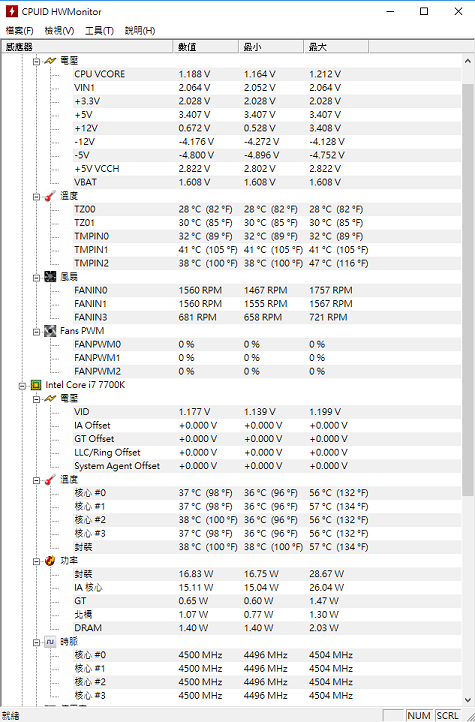Click the fan icon beside the fans group
Screen dimensions: 475x722
(50, 277)
